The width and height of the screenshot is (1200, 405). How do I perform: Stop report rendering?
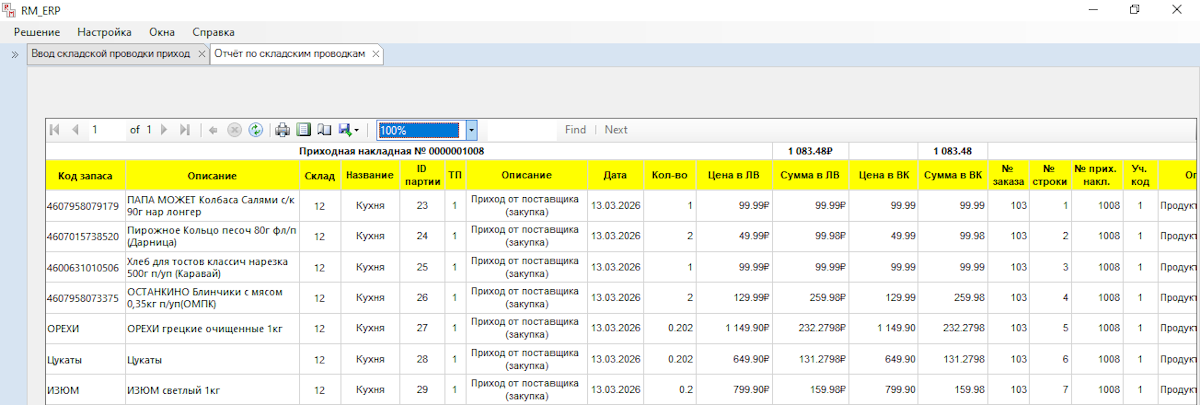[234, 130]
